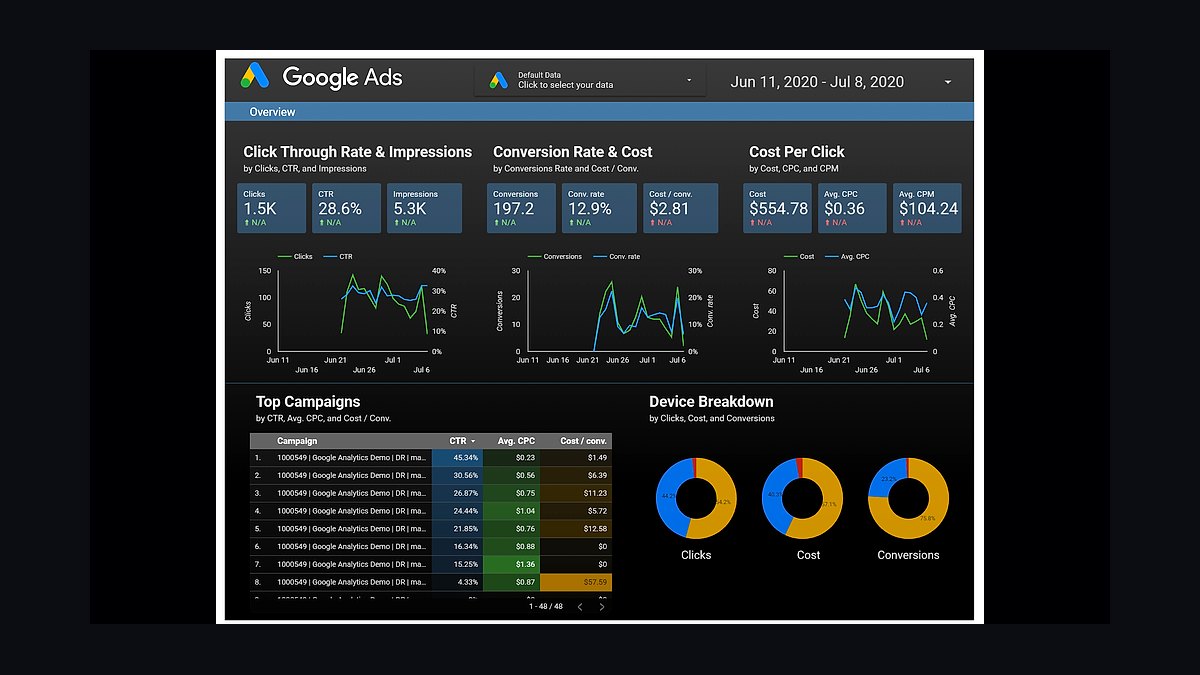Image resolution: width=1200 pixels, height=675 pixels.
Task: Click the $0.56 Avg. CPC cell
Action: pyautogui.click(x=511, y=476)
